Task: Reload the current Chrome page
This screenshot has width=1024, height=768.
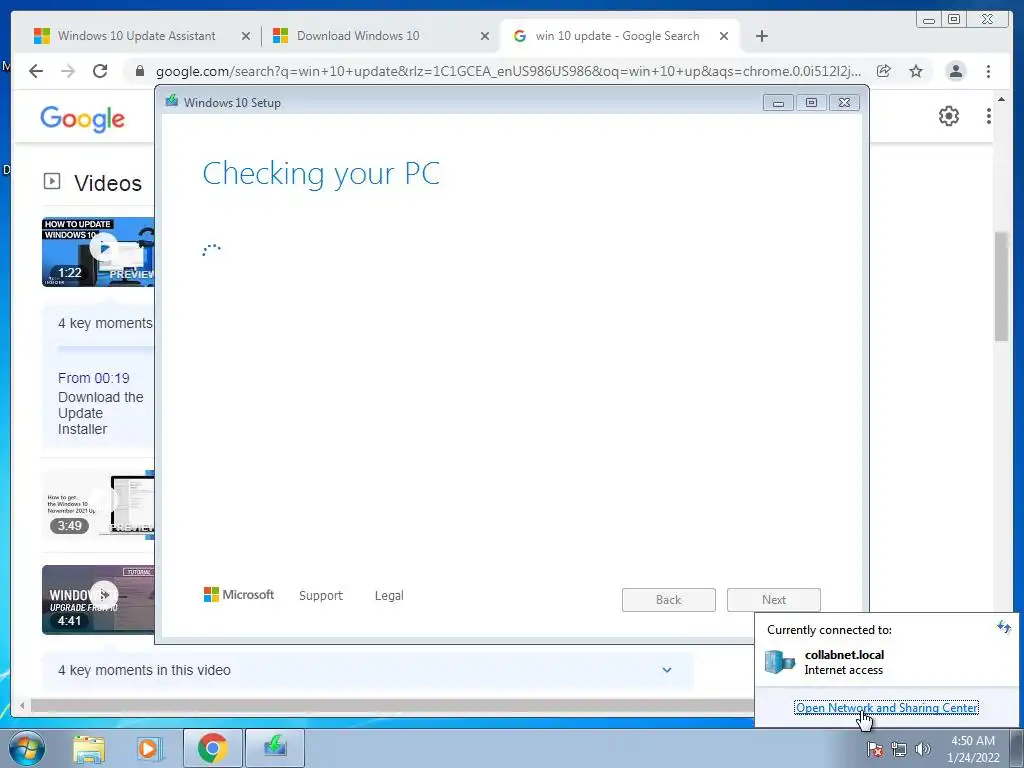Action: (100, 71)
